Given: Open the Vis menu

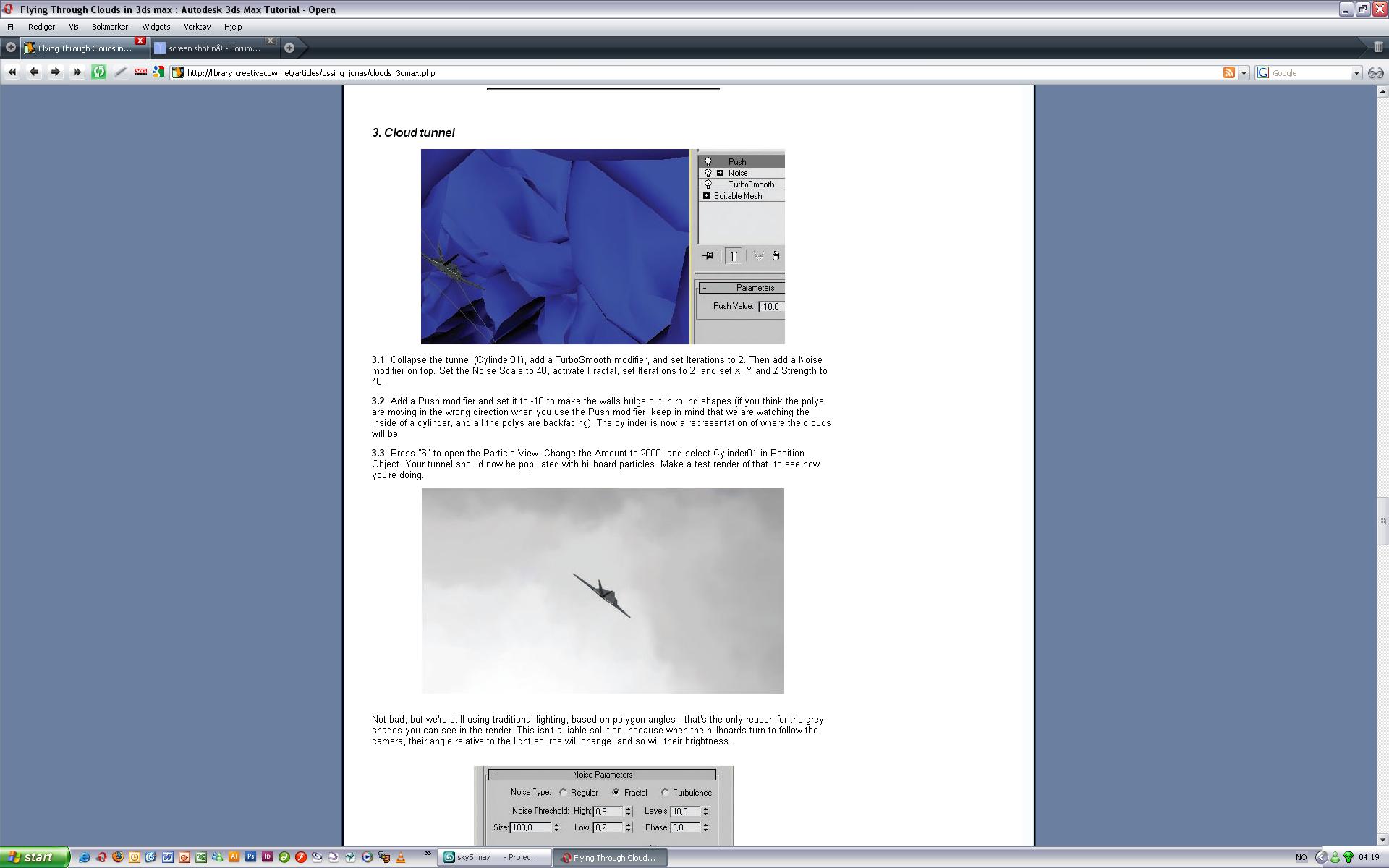Looking at the screenshot, I should 73,27.
